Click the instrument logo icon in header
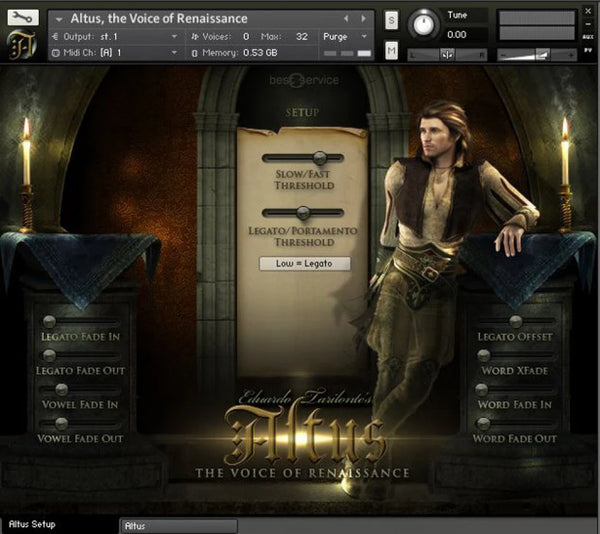 point(21,45)
